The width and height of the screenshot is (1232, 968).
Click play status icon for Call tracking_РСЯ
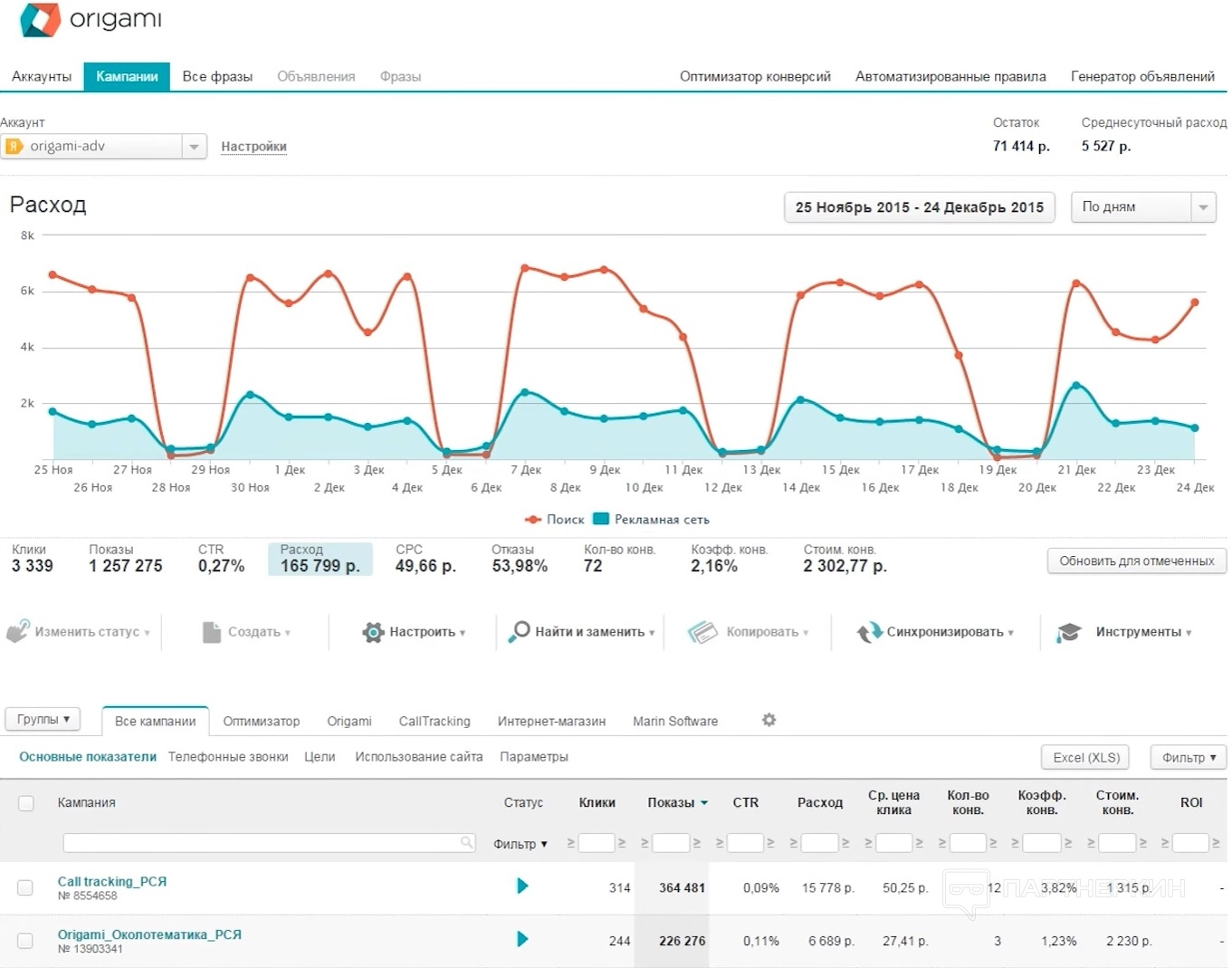[522, 886]
